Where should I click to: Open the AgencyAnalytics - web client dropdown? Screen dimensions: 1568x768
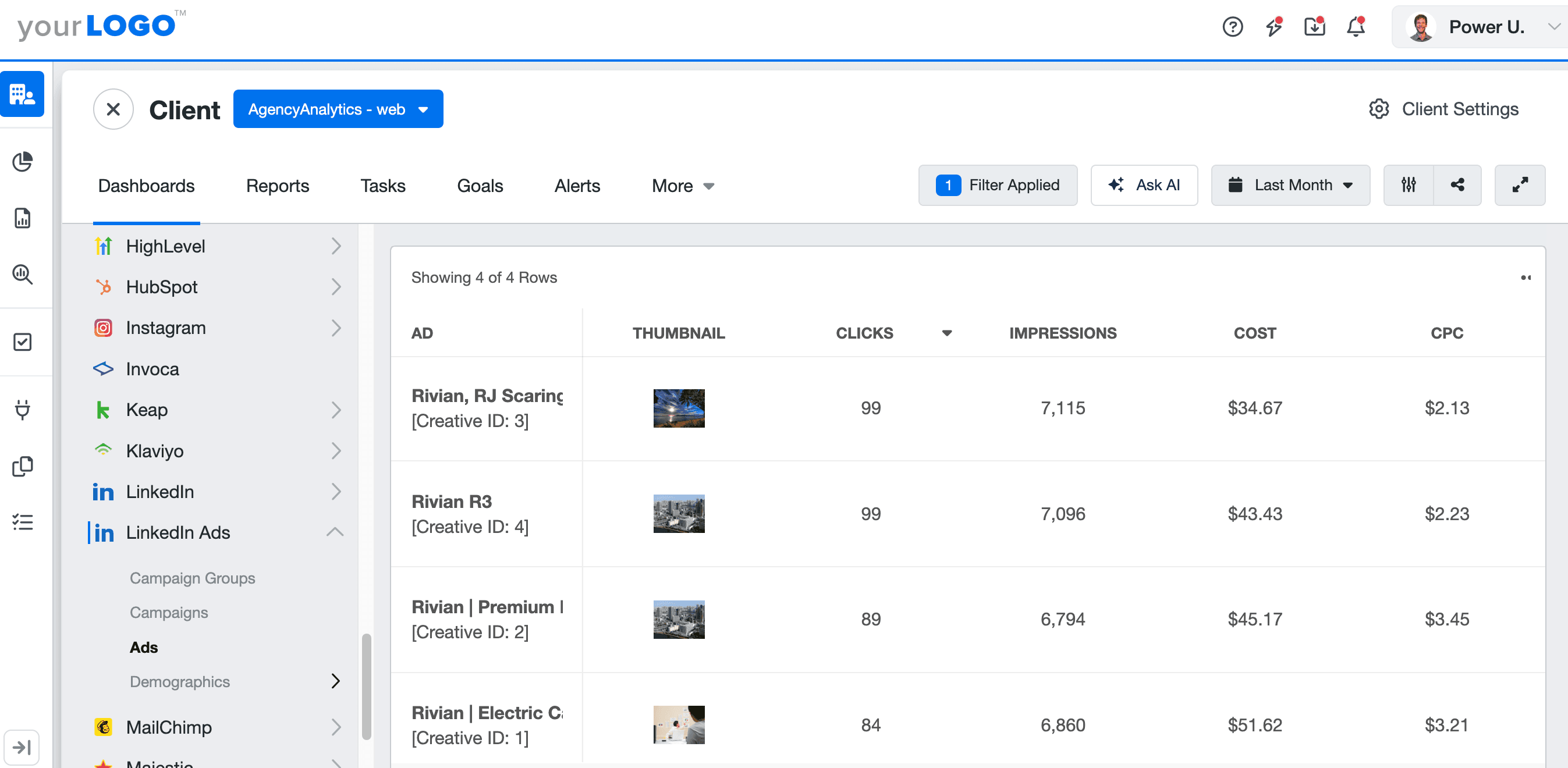click(338, 109)
